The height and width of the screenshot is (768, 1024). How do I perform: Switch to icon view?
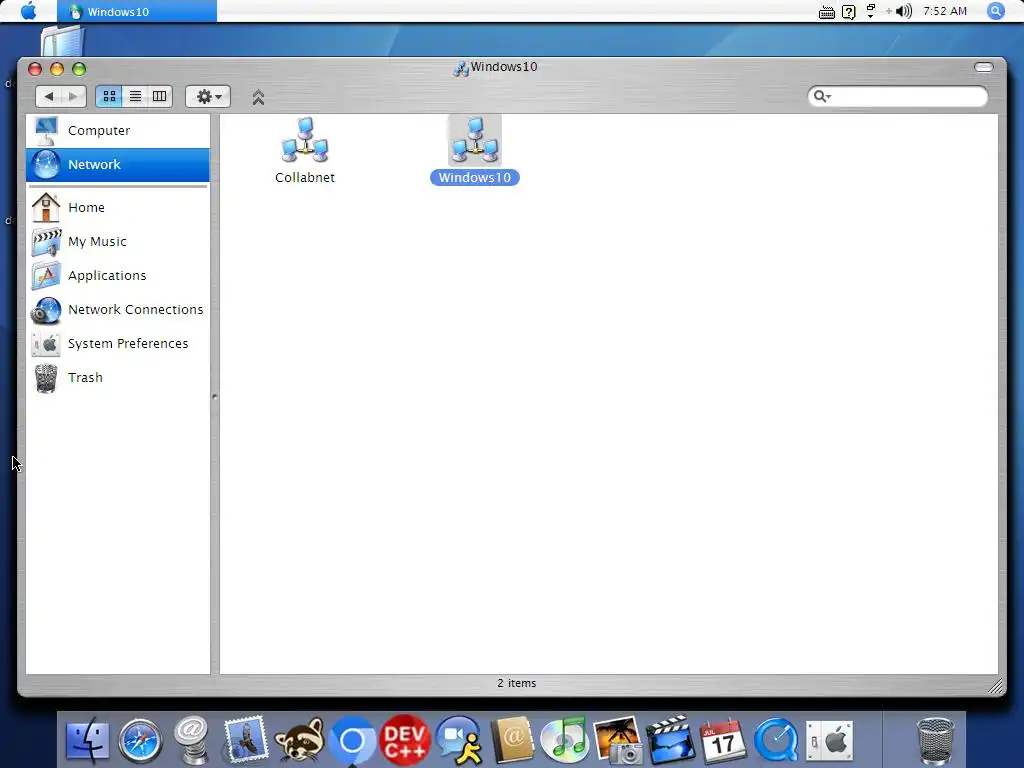coord(109,97)
